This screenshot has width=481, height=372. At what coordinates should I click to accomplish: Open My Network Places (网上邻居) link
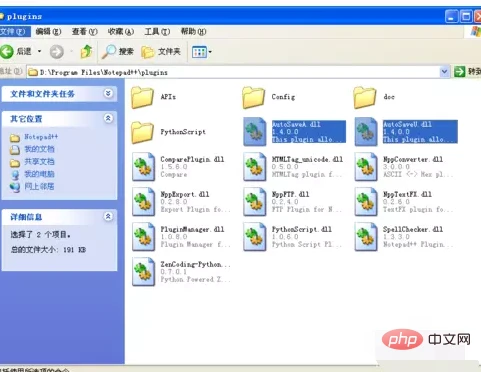click(39, 186)
